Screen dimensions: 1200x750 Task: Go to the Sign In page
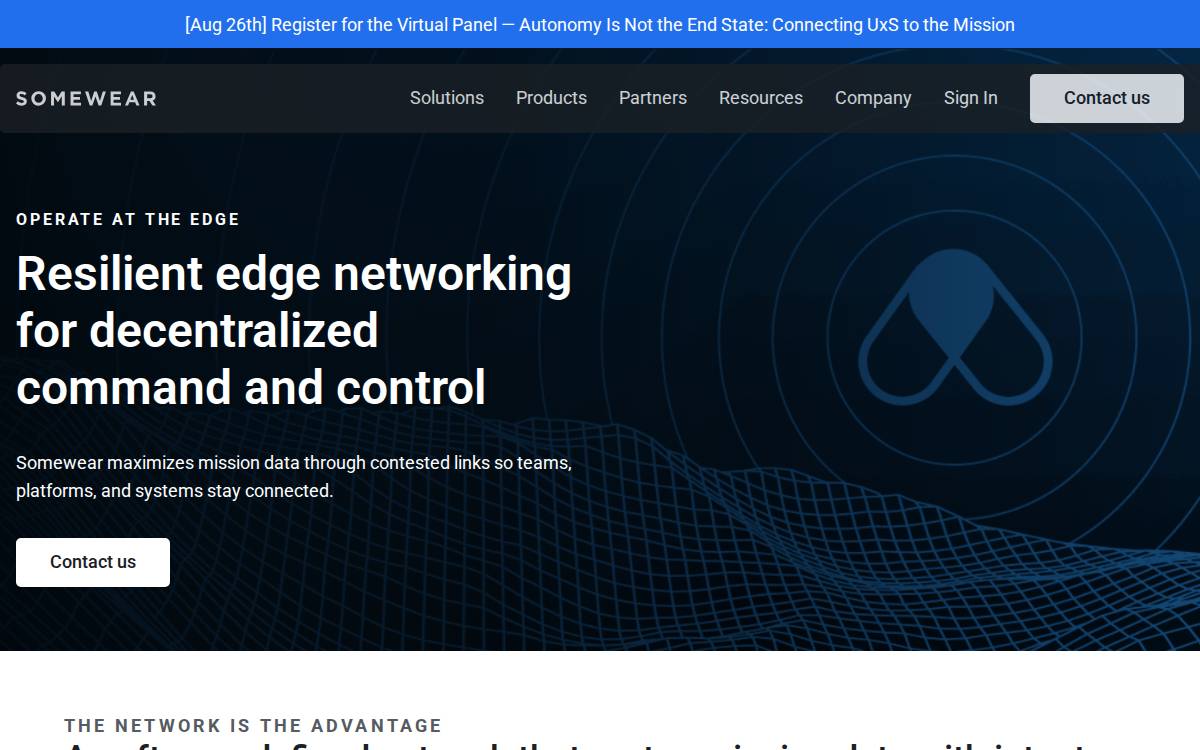pyautogui.click(x=971, y=98)
